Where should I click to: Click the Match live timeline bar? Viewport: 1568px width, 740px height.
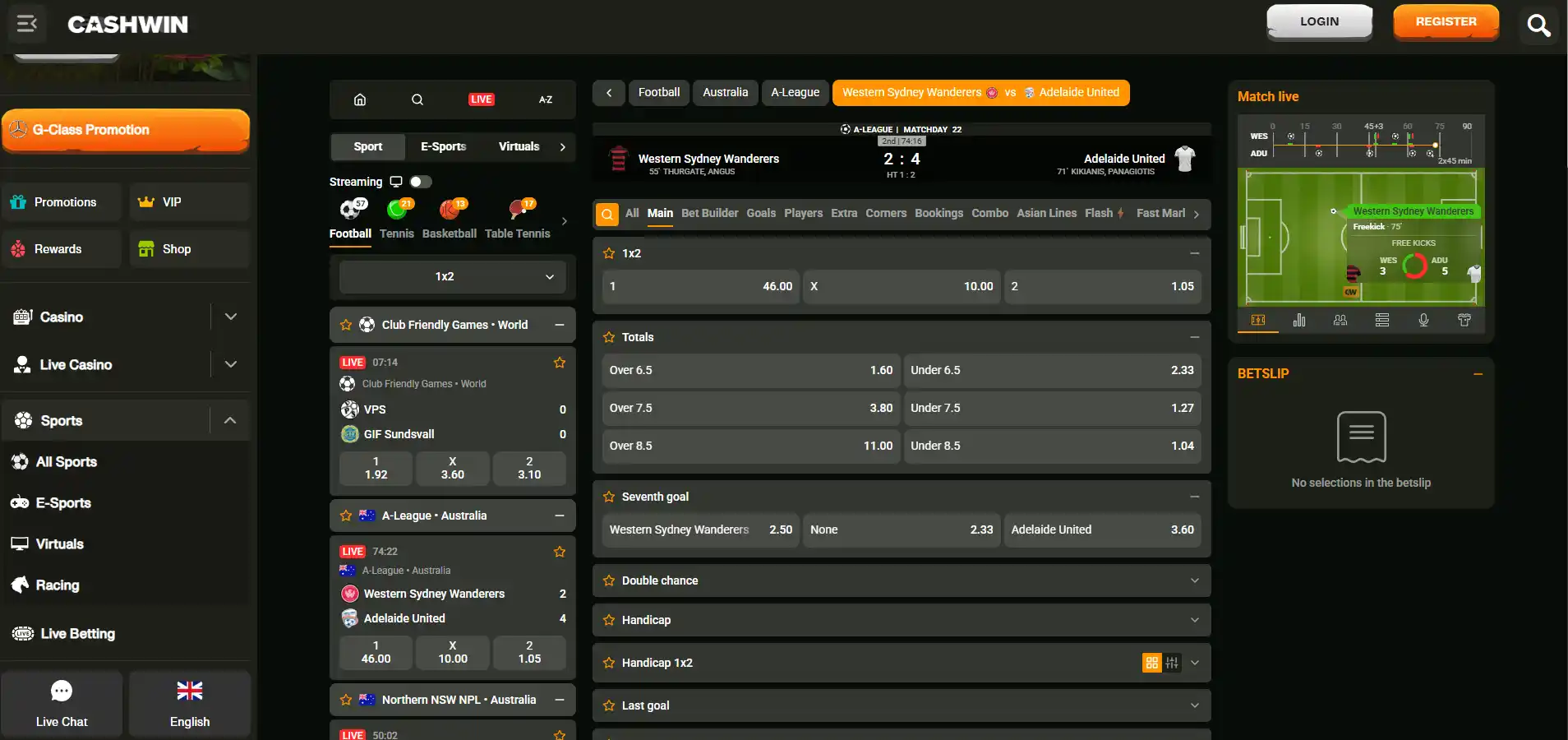click(x=1361, y=144)
